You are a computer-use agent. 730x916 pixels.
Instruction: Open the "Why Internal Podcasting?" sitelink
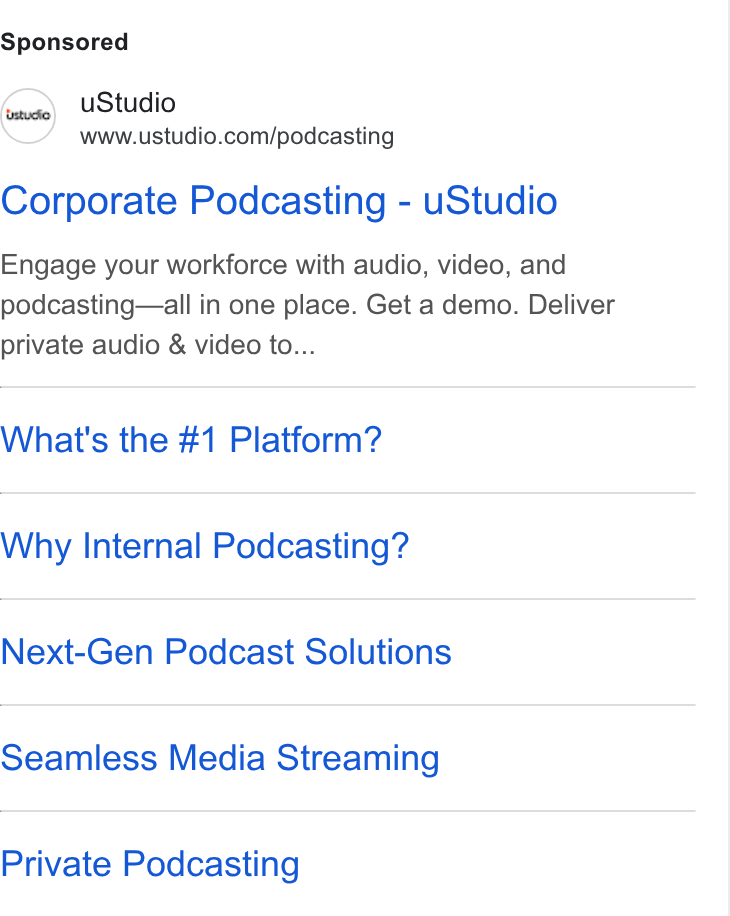[204, 546]
